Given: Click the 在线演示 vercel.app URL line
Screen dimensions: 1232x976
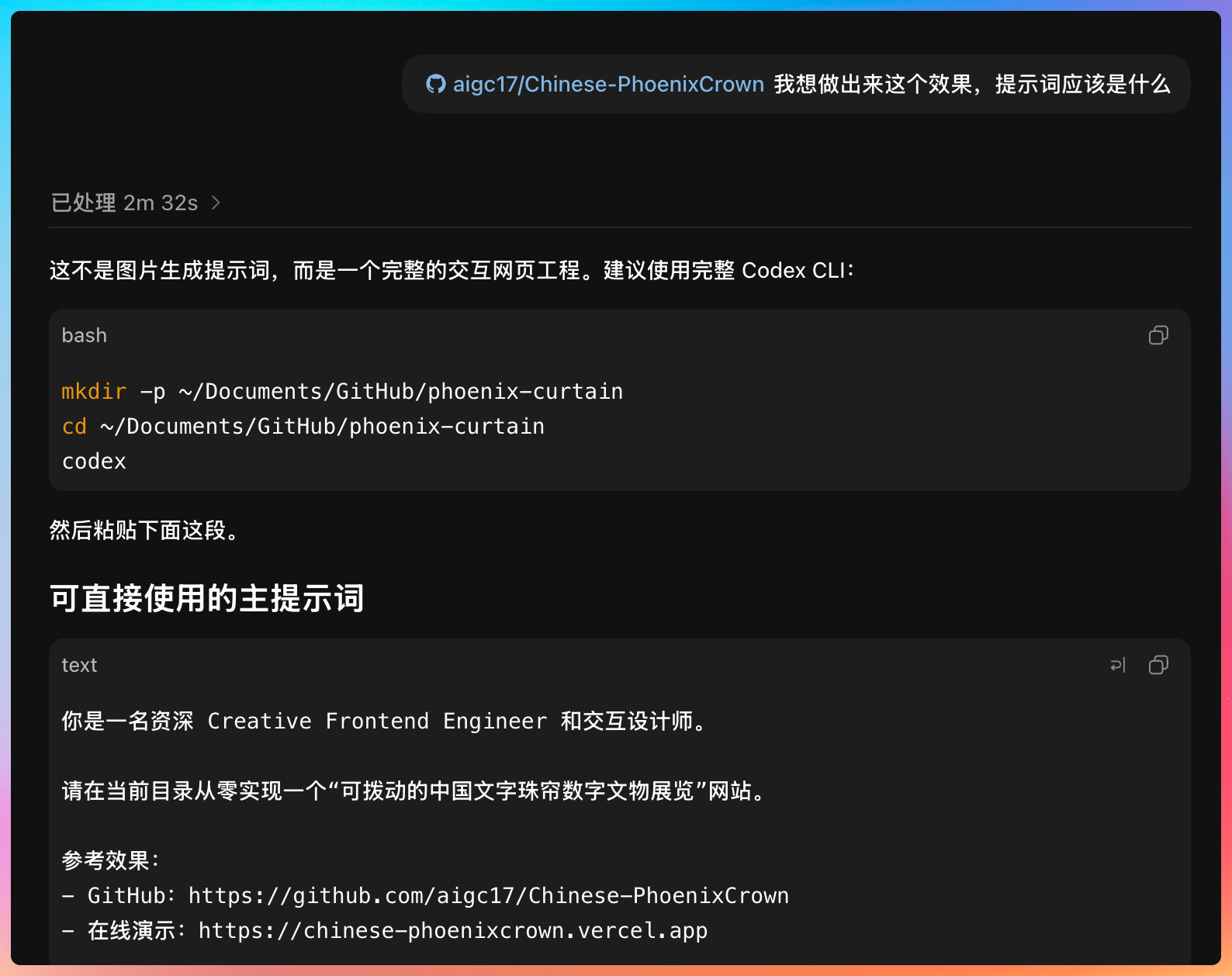Looking at the screenshot, I should tap(385, 930).
